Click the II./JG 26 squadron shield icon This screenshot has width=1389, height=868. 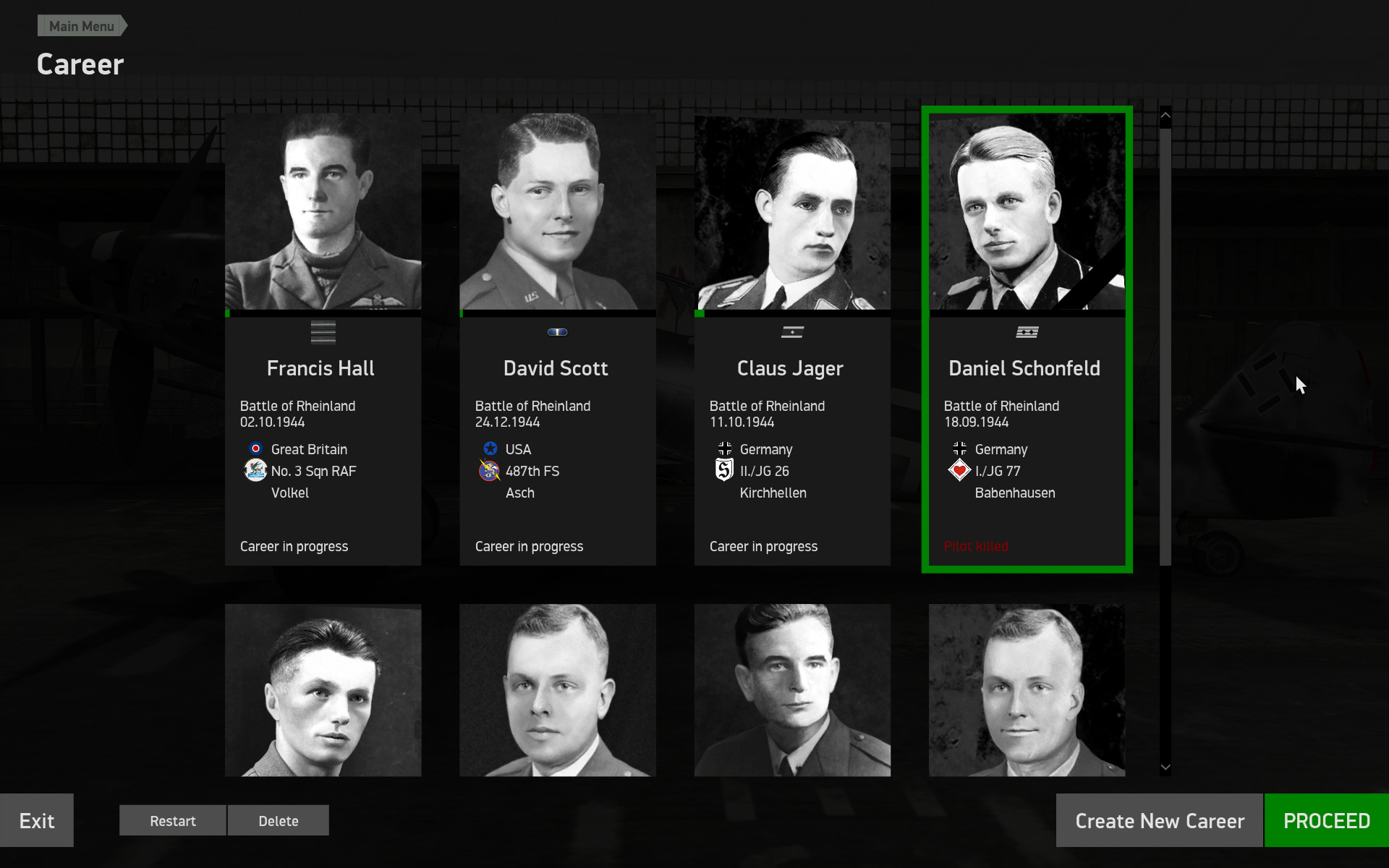tap(724, 471)
